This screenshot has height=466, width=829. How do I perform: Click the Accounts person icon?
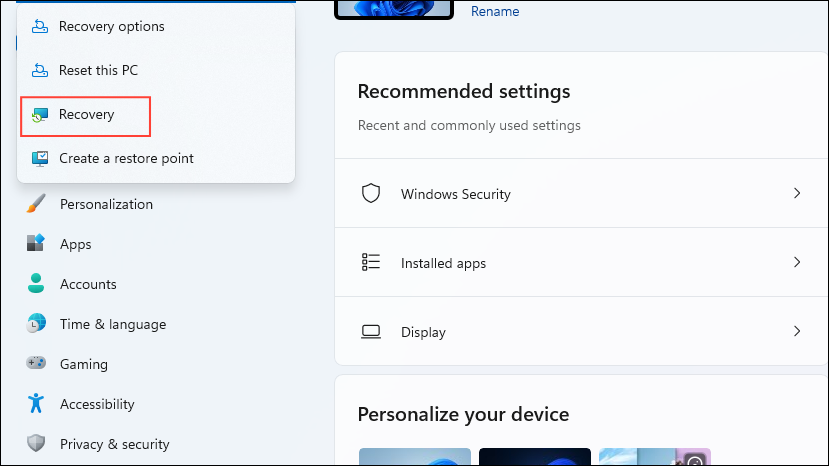[36, 283]
